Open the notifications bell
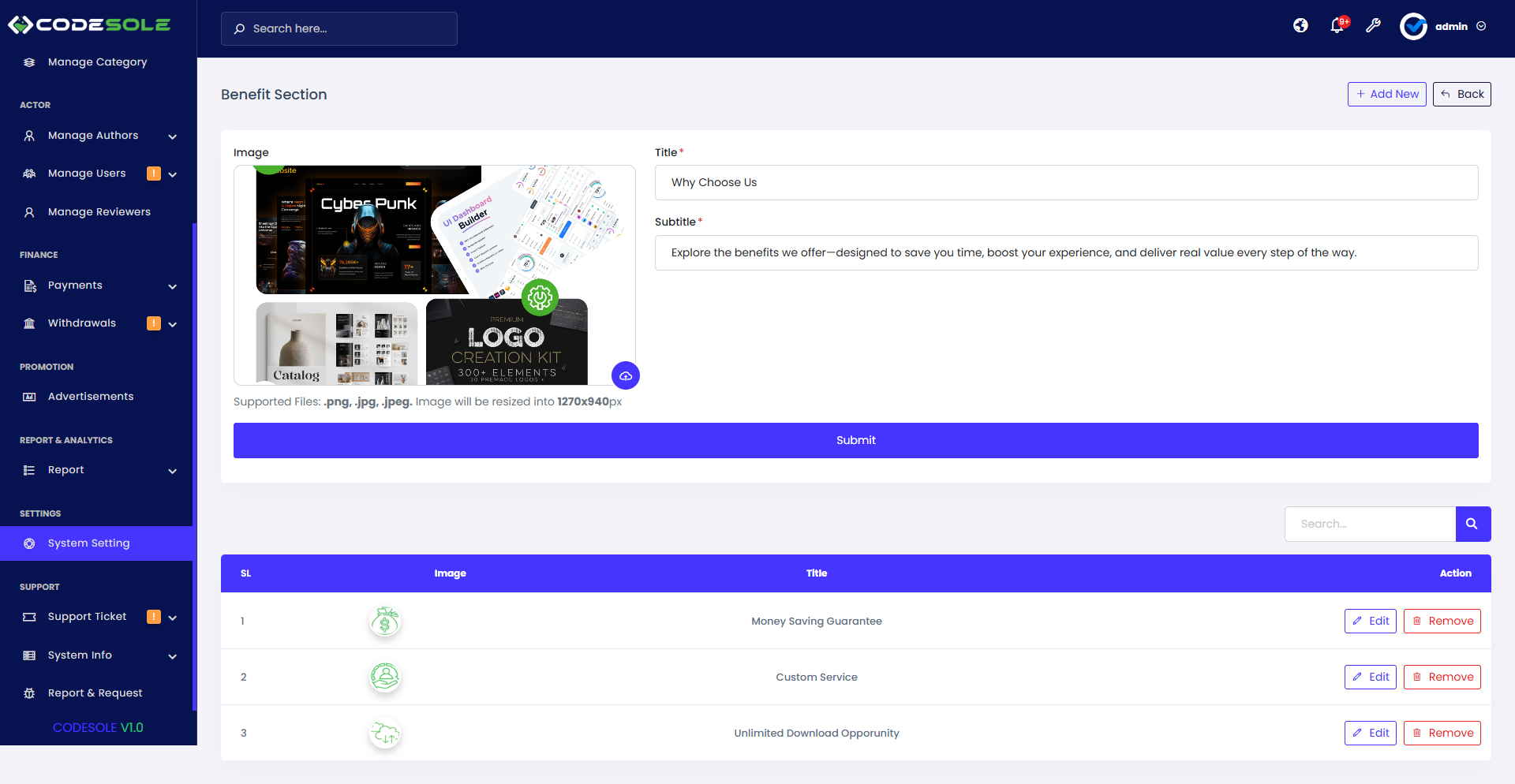Image resolution: width=1515 pixels, height=784 pixels. point(1337,26)
